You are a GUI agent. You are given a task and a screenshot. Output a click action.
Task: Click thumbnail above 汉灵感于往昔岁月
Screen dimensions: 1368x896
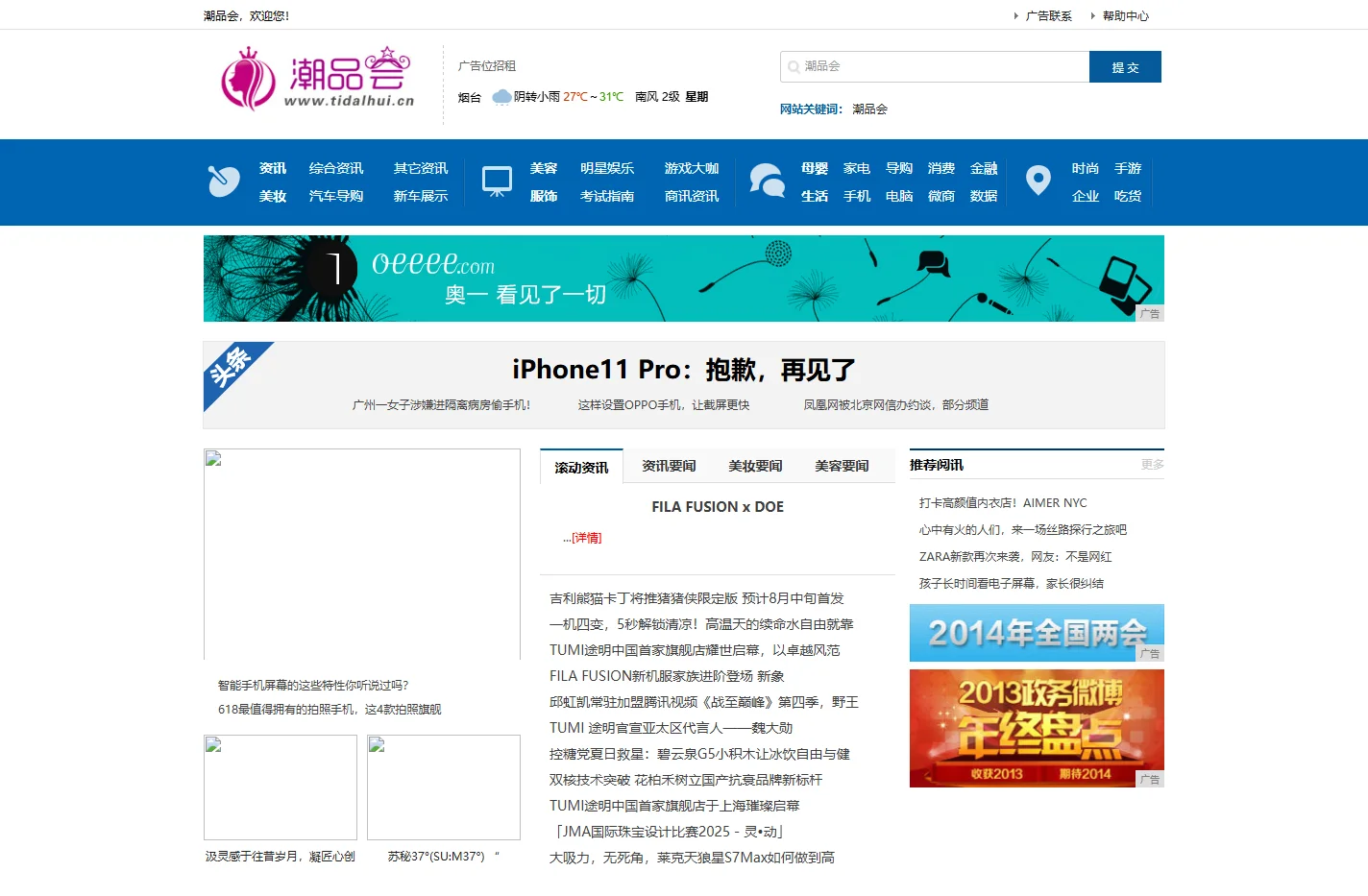coord(281,787)
